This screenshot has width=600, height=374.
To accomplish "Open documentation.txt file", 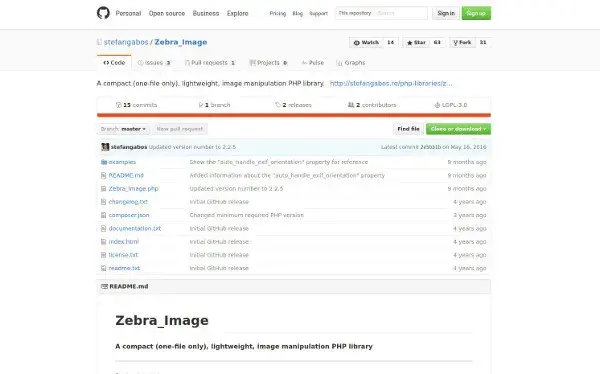I will pos(135,229).
